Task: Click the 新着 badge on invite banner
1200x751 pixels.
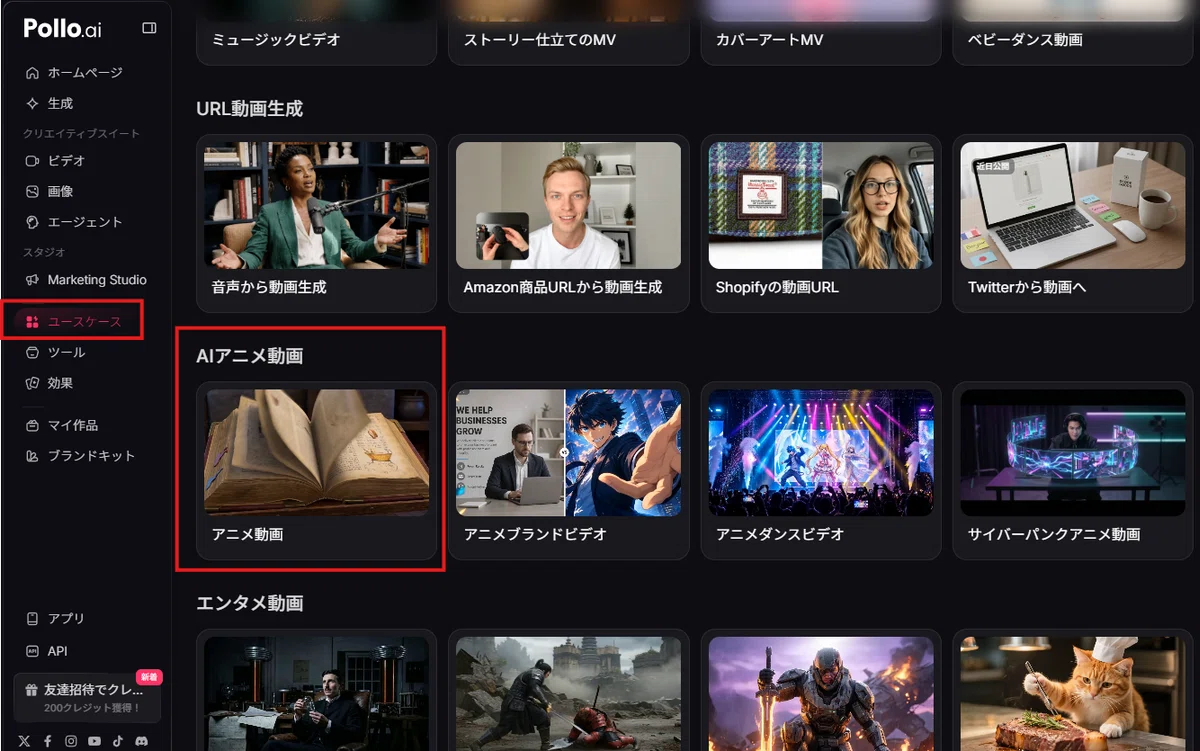Action: [149, 677]
